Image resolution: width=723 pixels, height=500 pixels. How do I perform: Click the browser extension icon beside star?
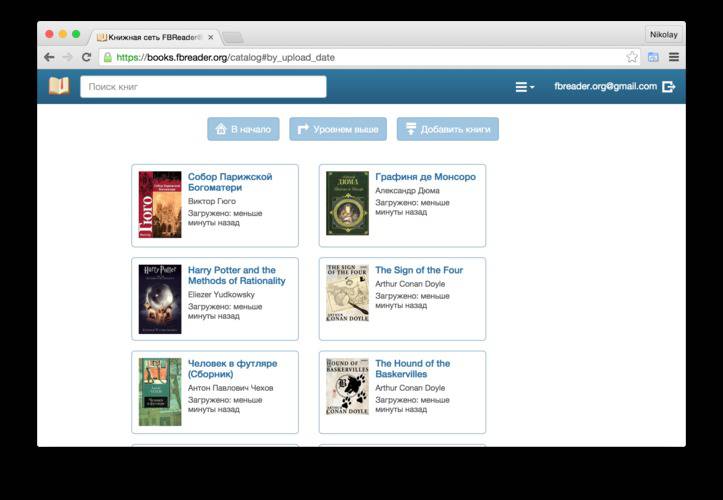(x=653, y=58)
